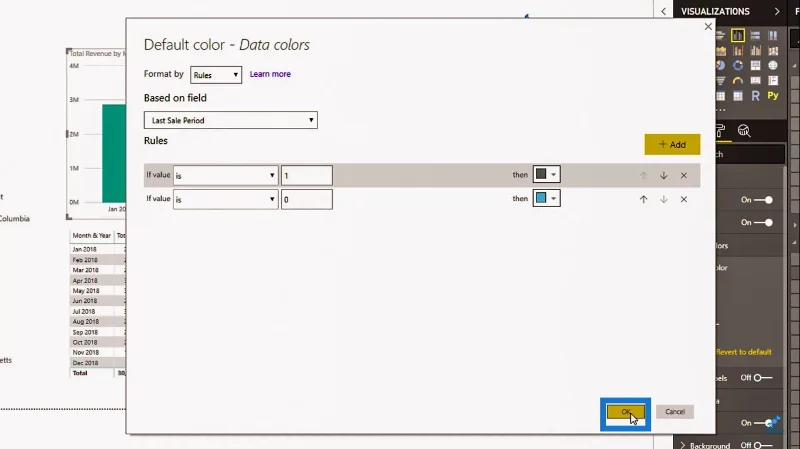800x449 pixels.
Task: Pick the treemap visualization
Action: tap(756, 66)
